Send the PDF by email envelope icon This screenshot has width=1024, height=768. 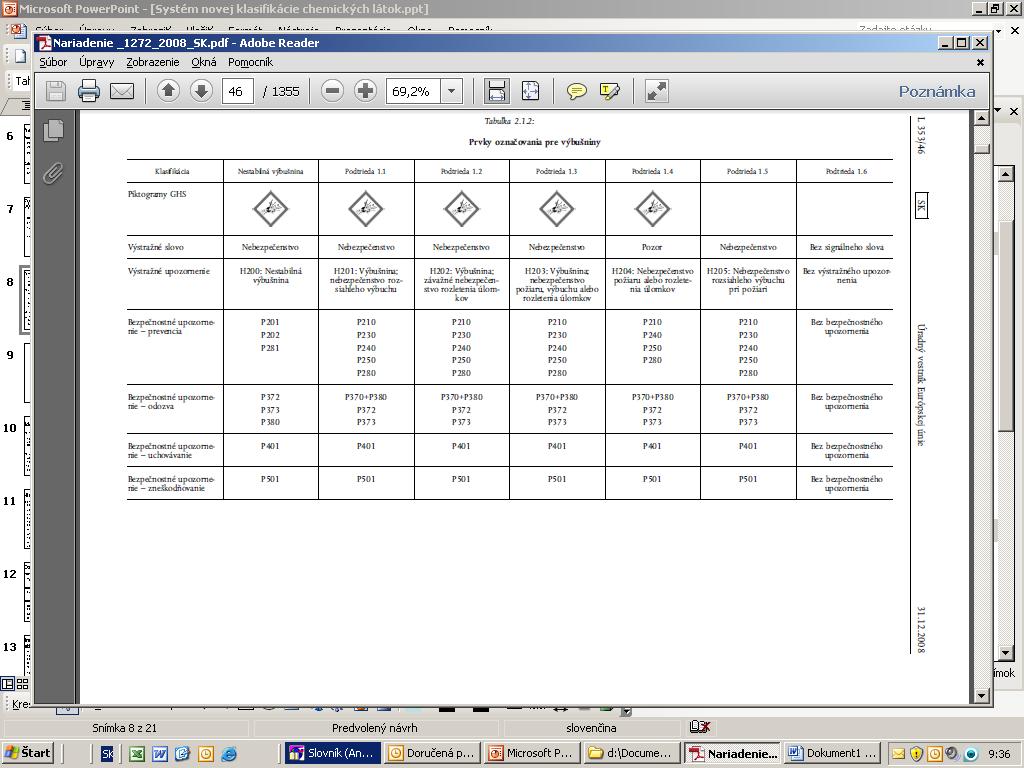coord(122,91)
